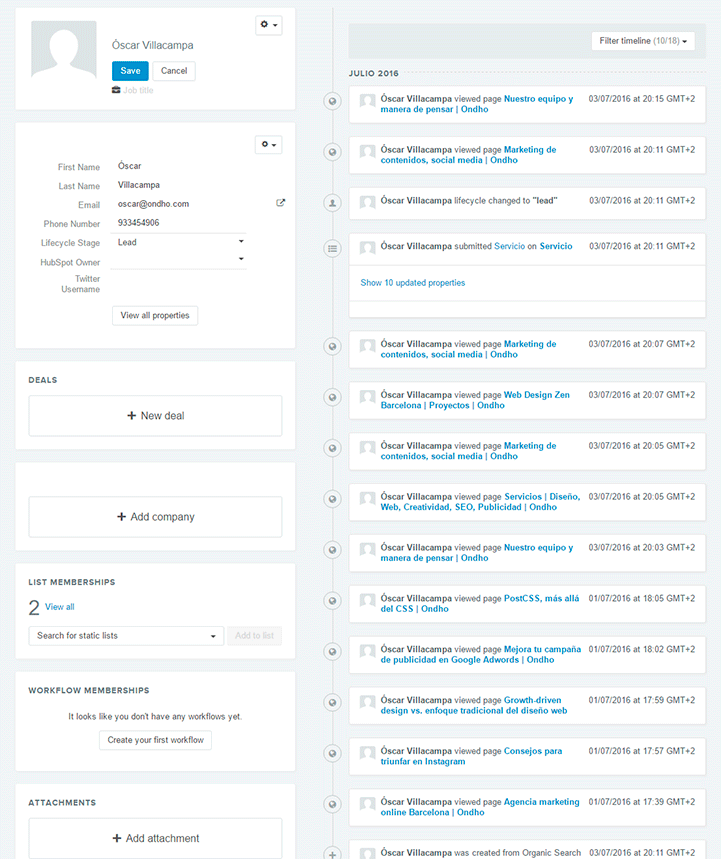The height and width of the screenshot is (859, 721).
Task: Edit the First Name field Óscar
Action: point(179,166)
